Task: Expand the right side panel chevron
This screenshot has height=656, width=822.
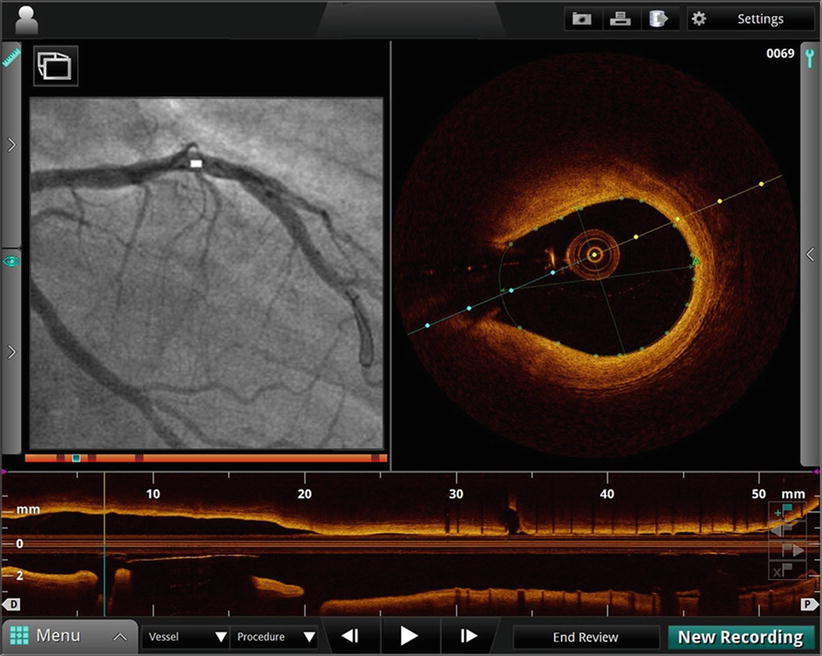Action: point(811,255)
